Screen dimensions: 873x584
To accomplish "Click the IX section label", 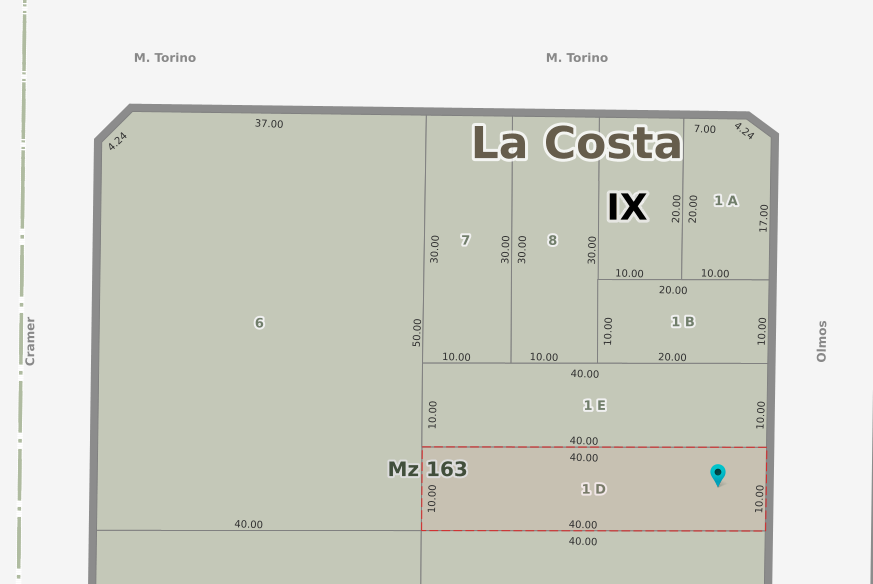I will 627,207.
